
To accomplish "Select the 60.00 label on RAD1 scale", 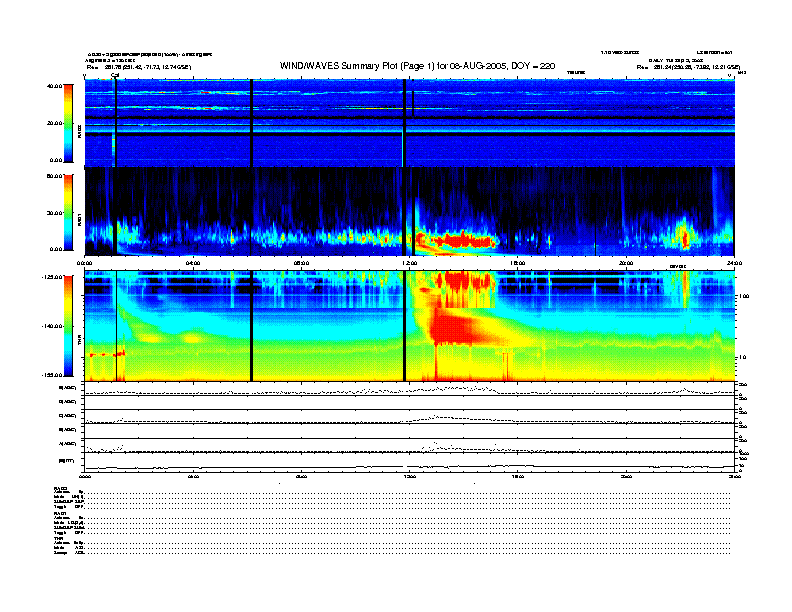I will (55, 176).
